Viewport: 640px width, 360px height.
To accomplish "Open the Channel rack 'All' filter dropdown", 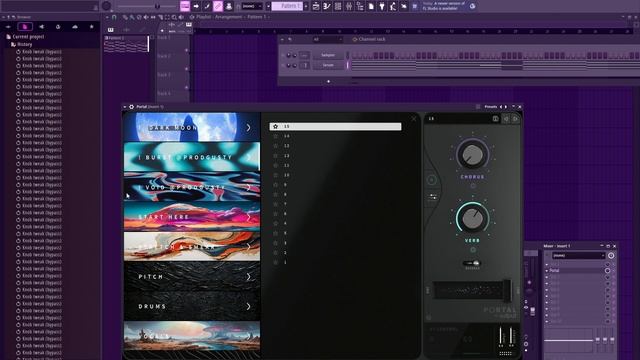I will pos(327,39).
